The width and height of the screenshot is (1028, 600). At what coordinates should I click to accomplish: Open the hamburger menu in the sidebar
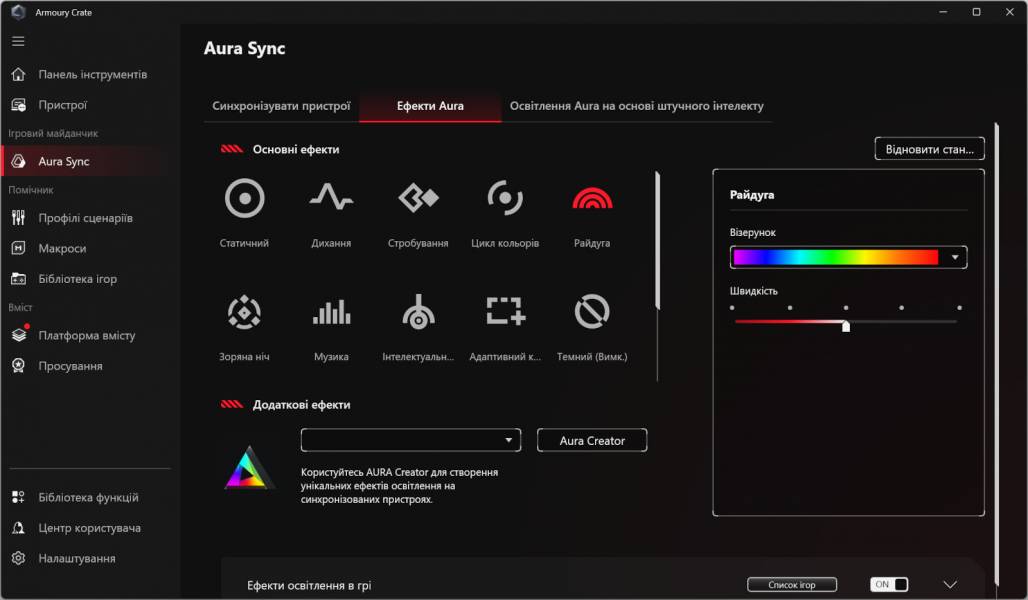click(18, 41)
